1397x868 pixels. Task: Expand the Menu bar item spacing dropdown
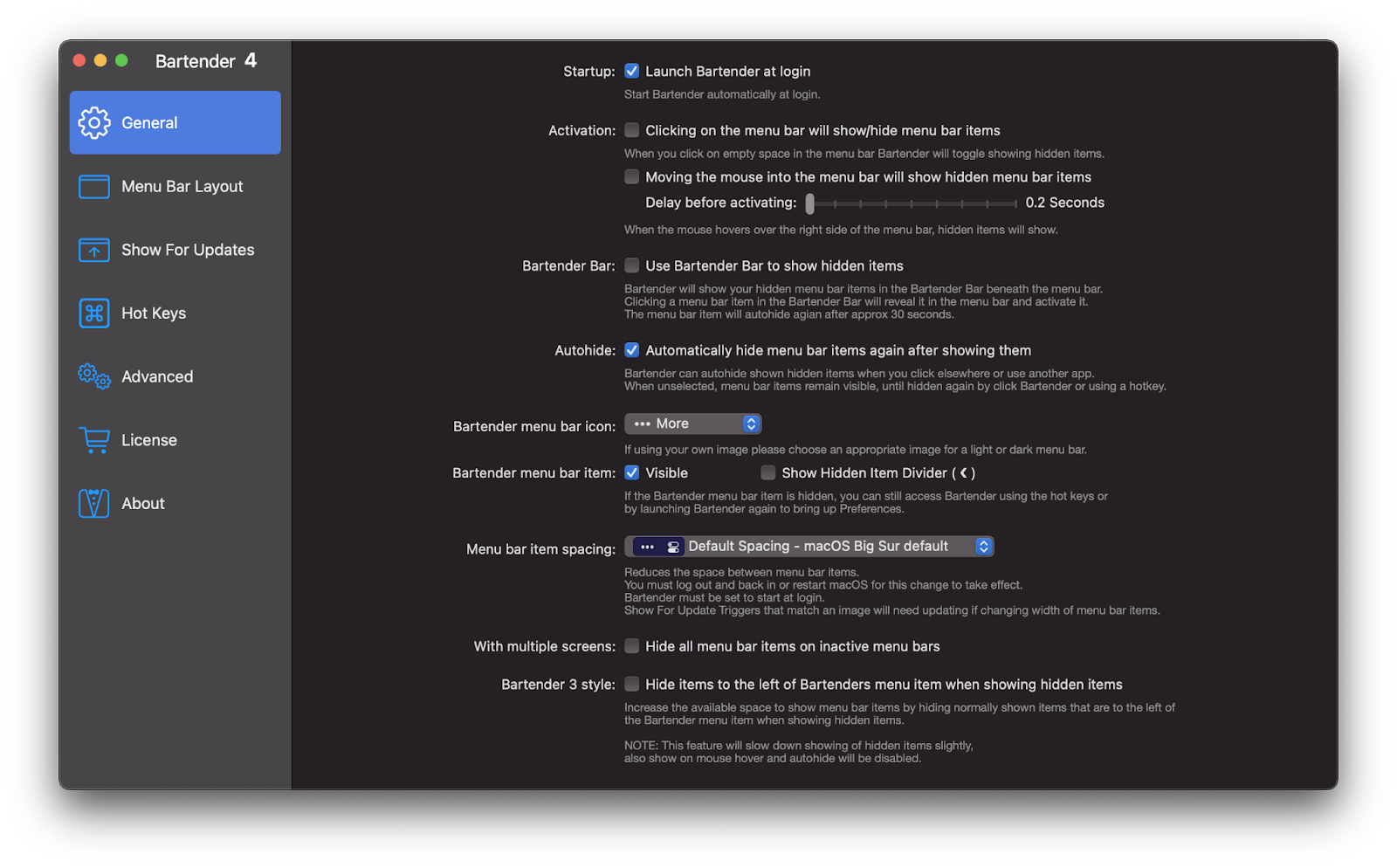(809, 547)
